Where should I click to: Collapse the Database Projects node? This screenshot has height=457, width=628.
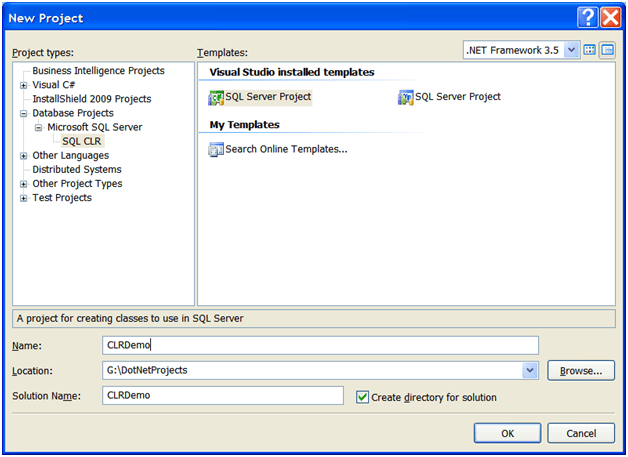coord(24,113)
